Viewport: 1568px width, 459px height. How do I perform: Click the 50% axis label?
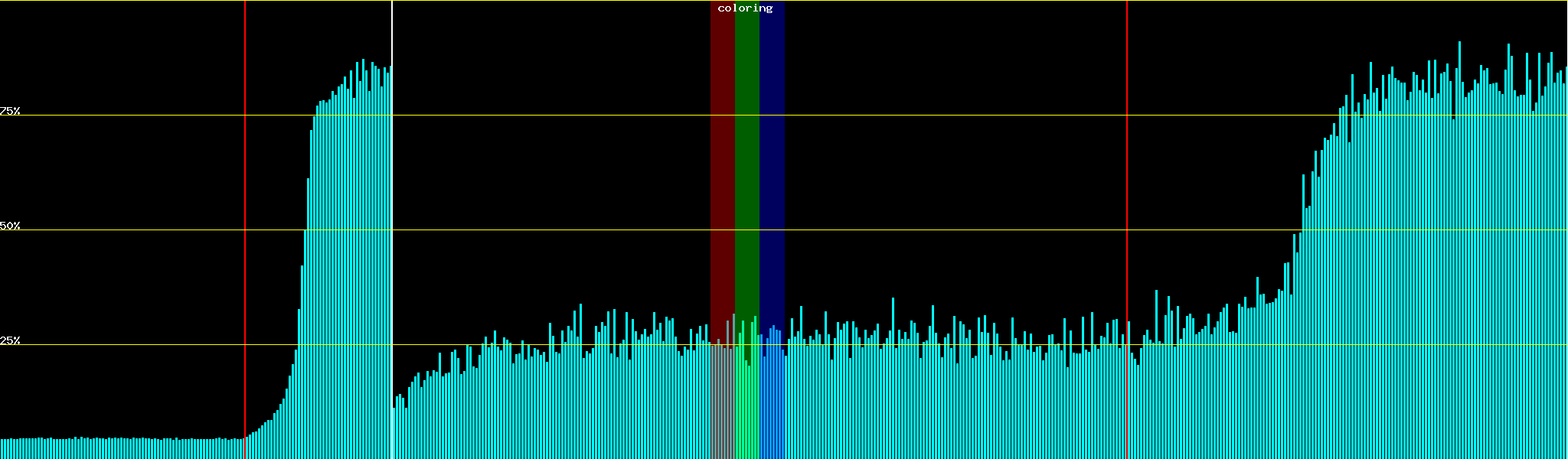[10, 226]
